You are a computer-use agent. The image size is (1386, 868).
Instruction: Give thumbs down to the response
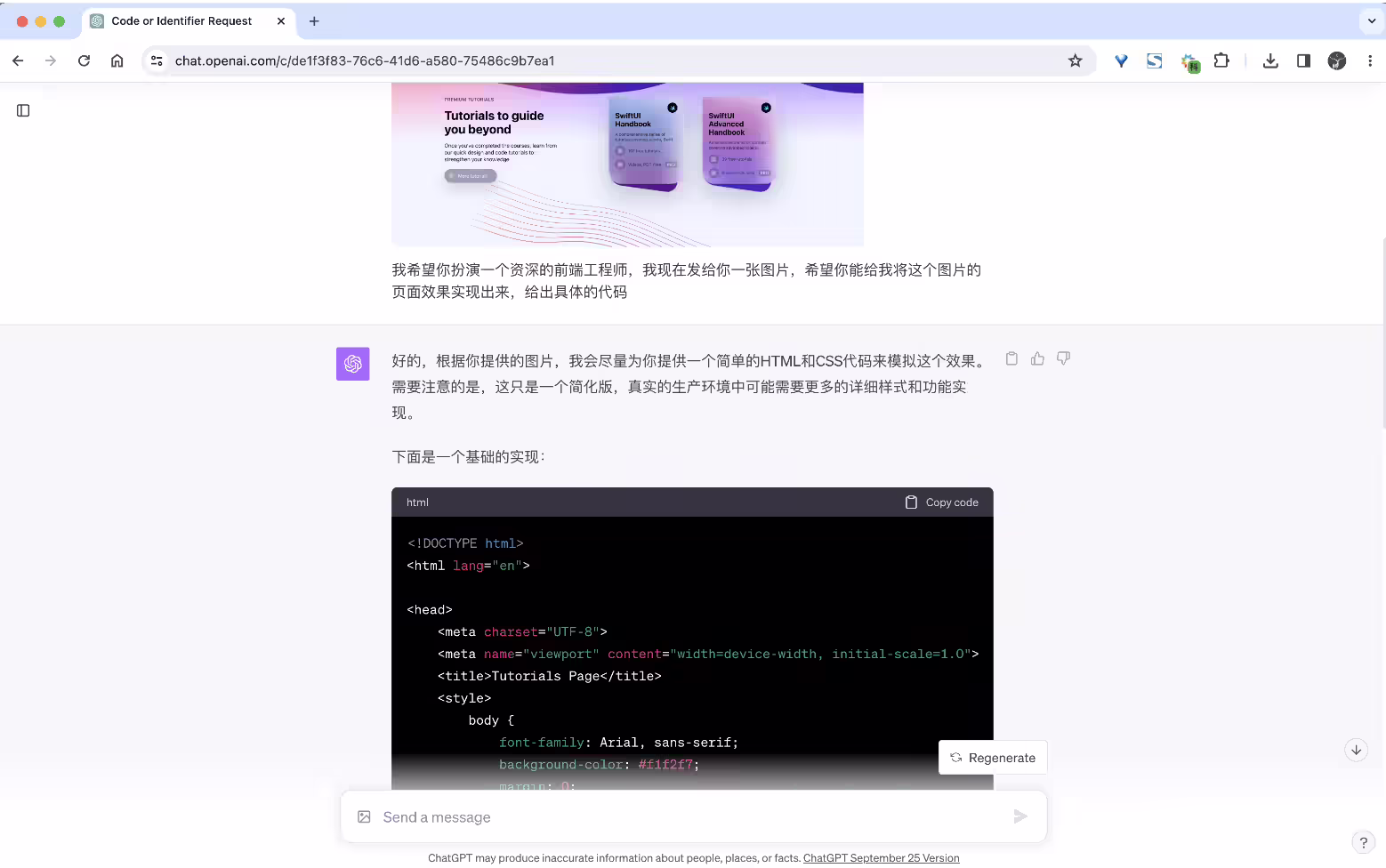click(x=1063, y=358)
